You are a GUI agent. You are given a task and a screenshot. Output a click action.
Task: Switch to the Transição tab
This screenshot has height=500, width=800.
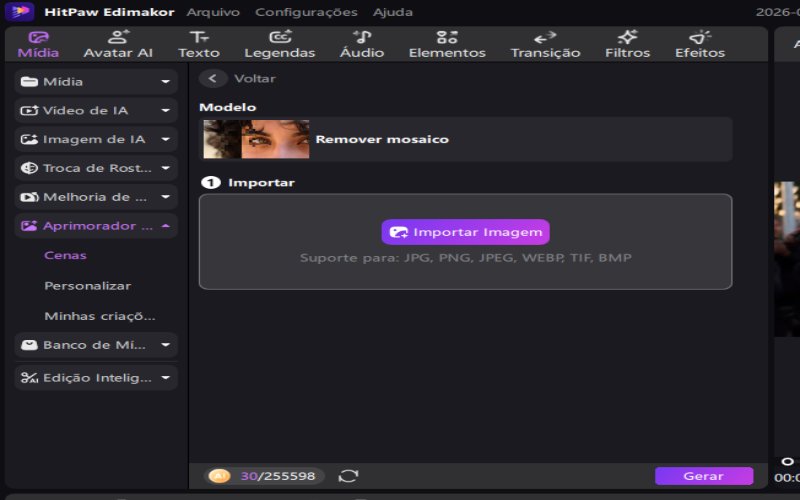click(545, 44)
